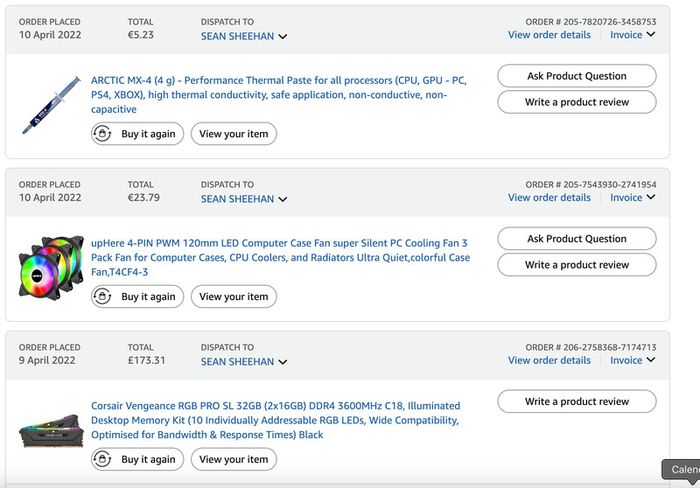Click the 9 April 2022 order date
The image size is (700, 488).
tap(47, 360)
